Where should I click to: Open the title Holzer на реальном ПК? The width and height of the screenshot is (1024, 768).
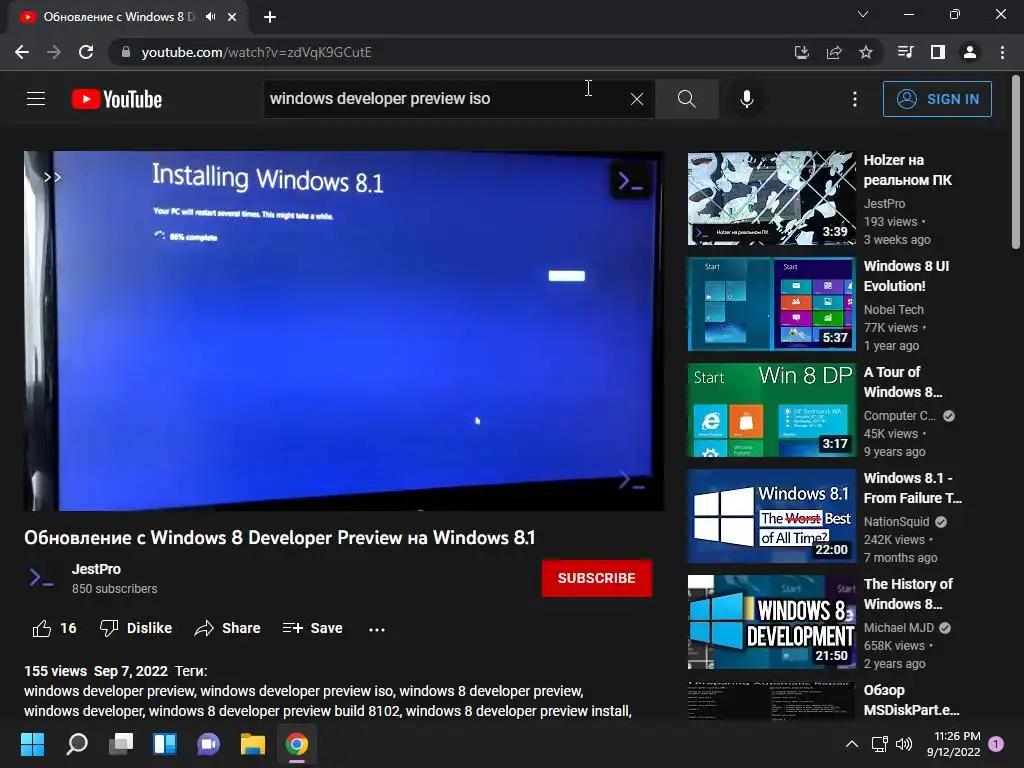(907, 170)
